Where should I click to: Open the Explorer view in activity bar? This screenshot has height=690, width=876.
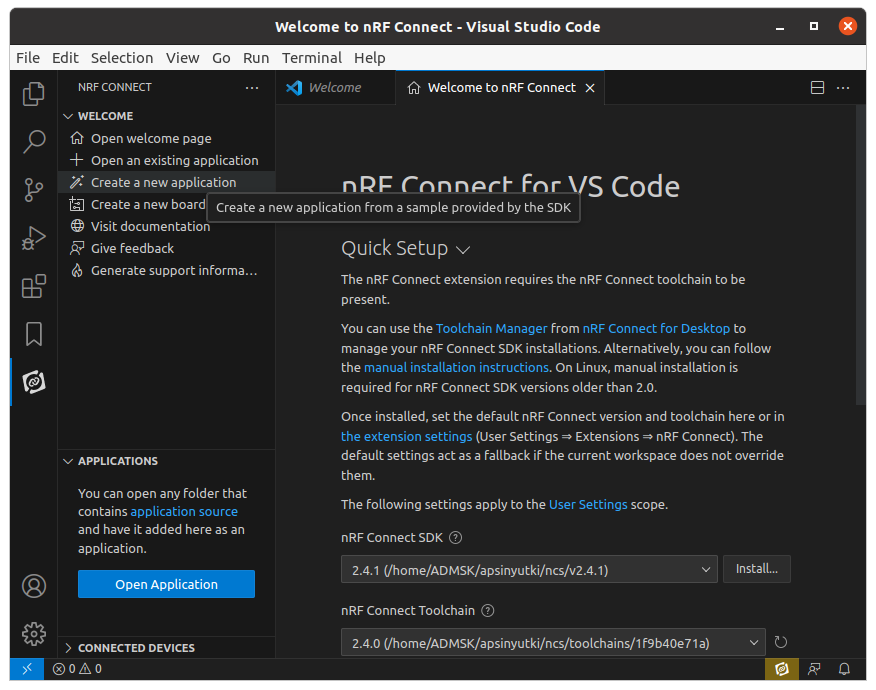coord(34,94)
